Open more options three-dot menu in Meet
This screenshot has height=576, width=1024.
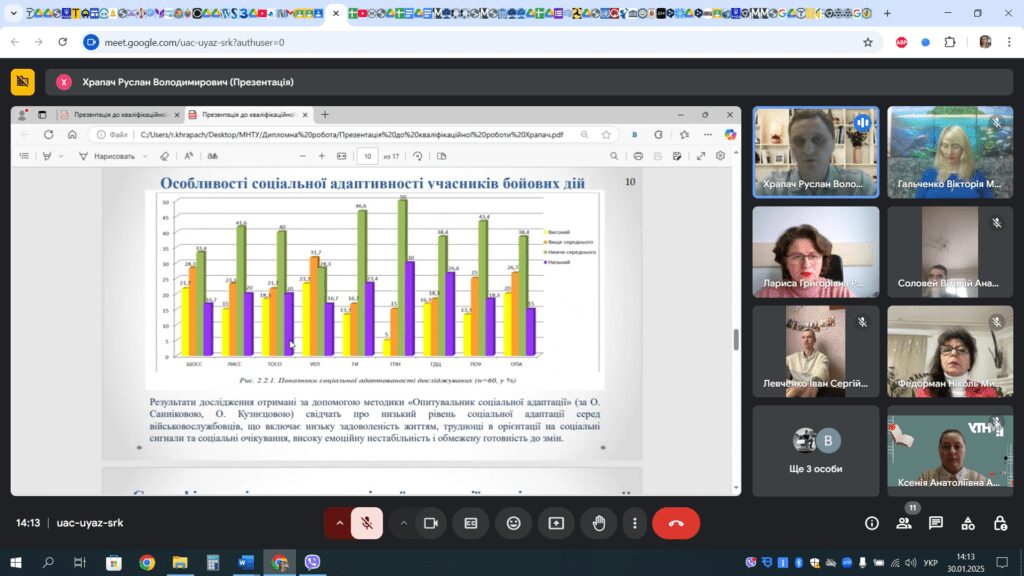tap(635, 523)
